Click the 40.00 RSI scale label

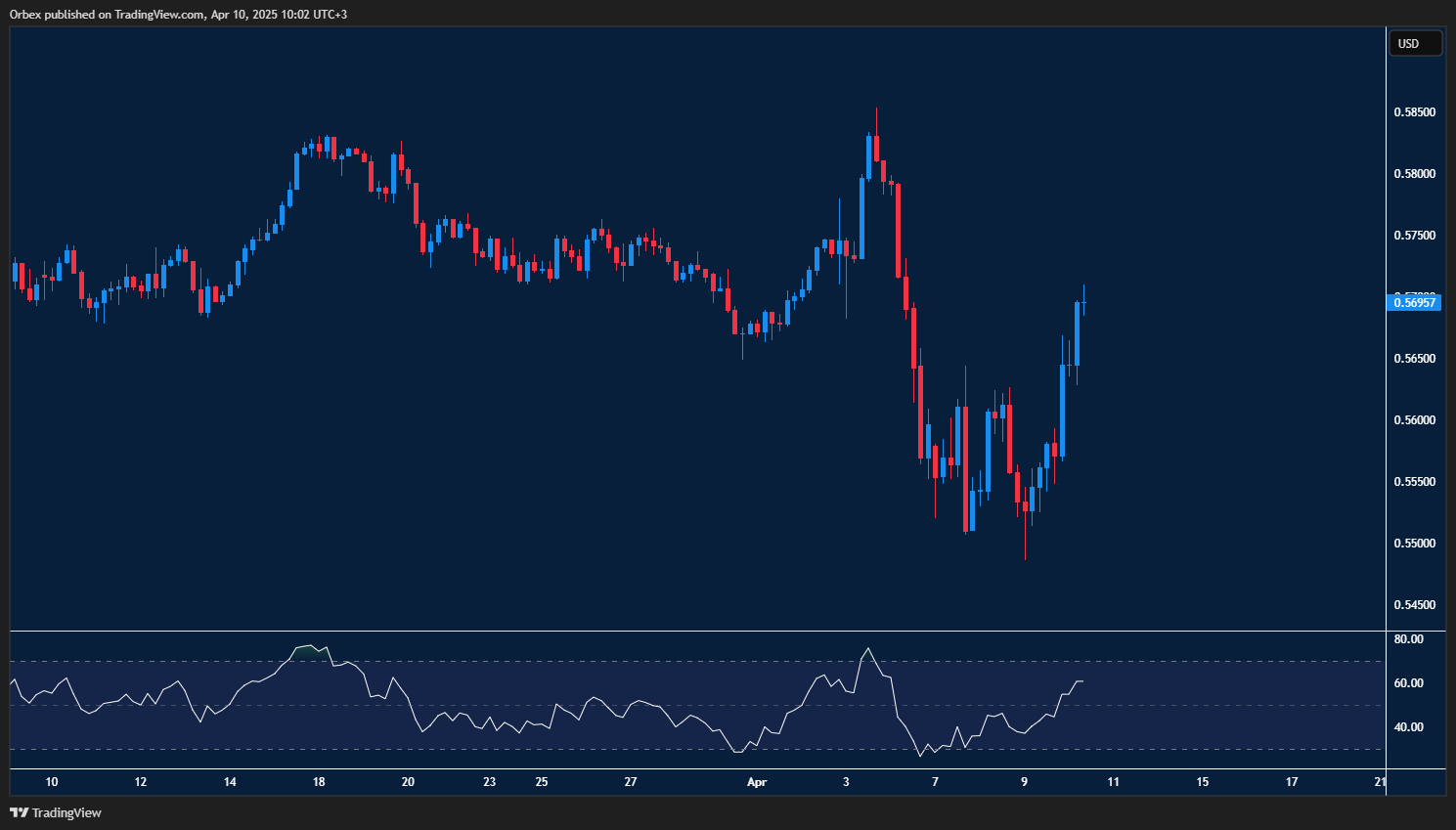pos(1410,727)
